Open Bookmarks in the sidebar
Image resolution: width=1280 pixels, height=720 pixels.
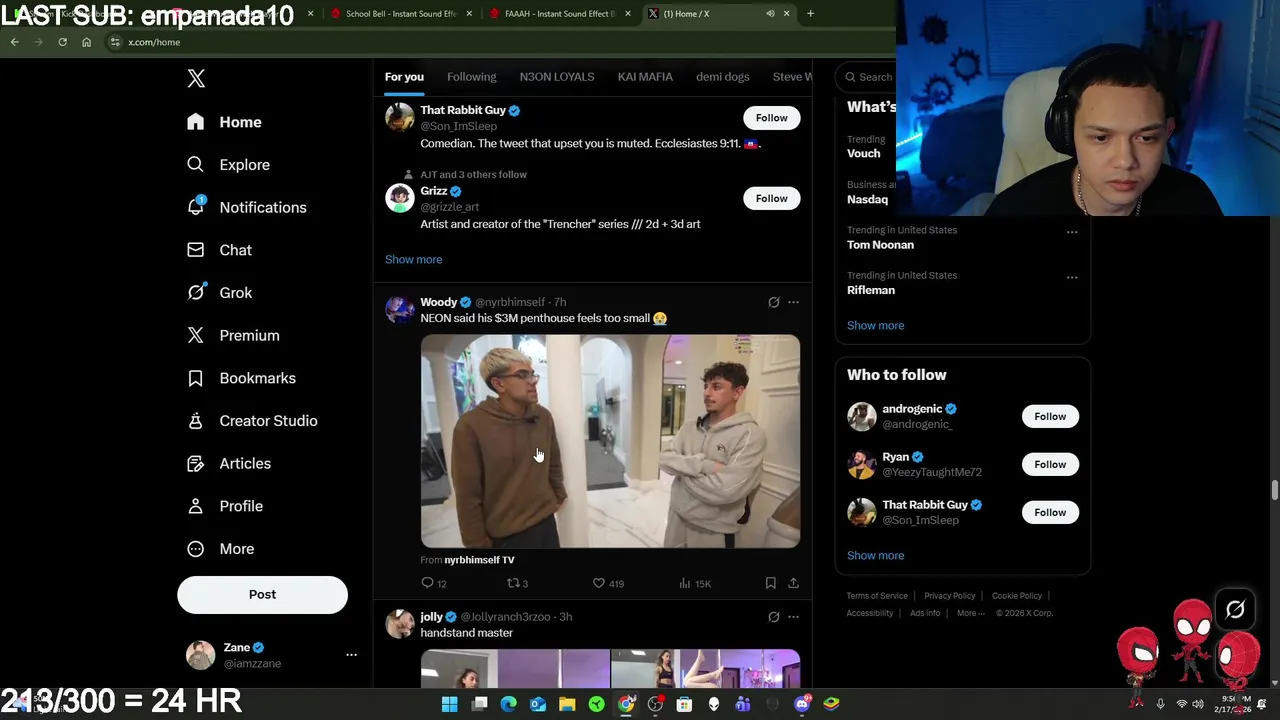click(242, 378)
